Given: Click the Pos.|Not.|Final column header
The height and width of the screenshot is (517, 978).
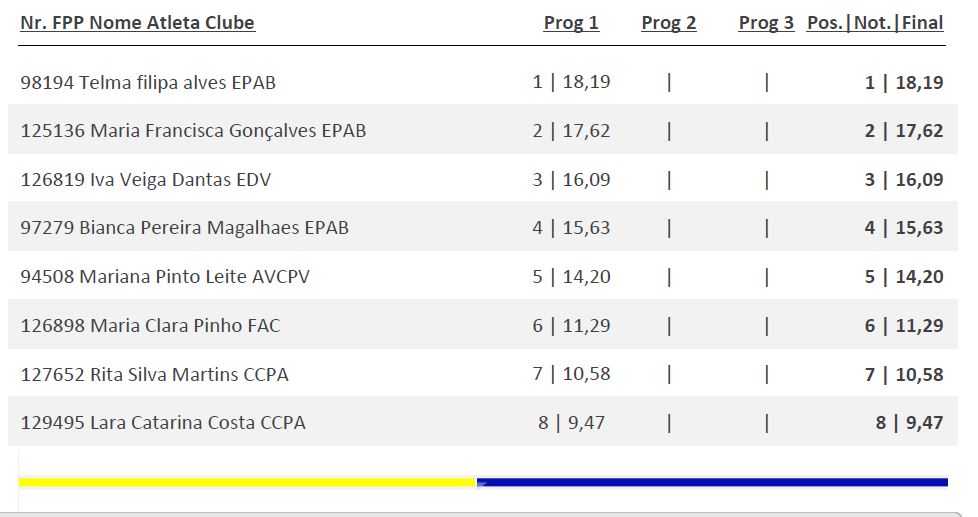Looking at the screenshot, I should [875, 23].
